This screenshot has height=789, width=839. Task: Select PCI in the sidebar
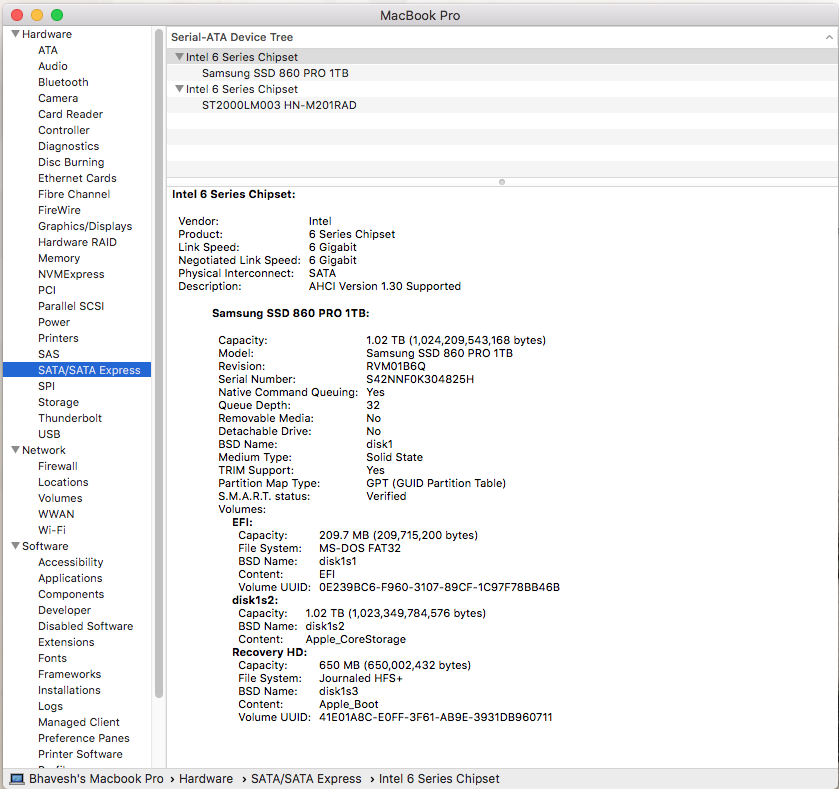tap(47, 290)
